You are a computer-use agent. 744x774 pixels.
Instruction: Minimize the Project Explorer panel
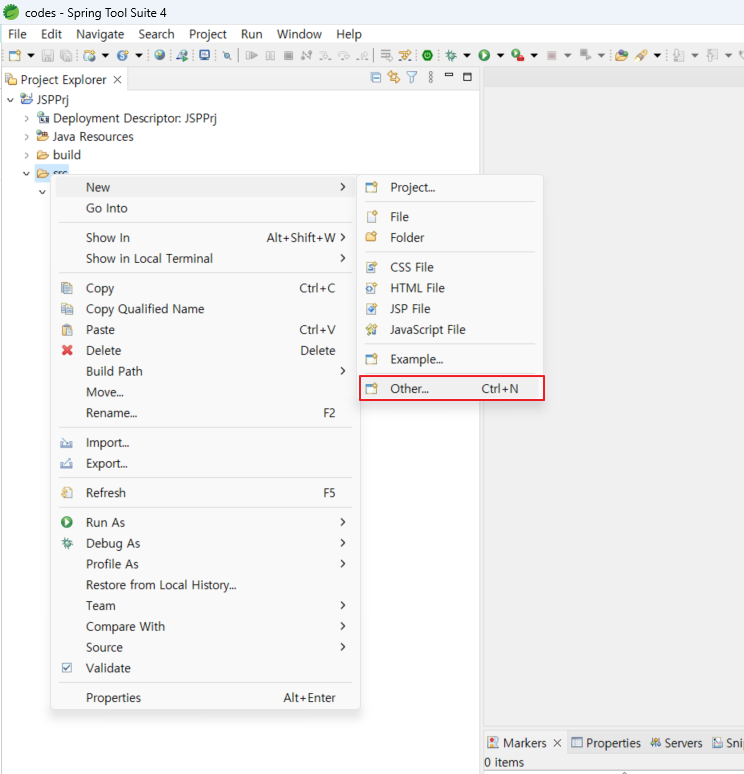click(x=449, y=76)
